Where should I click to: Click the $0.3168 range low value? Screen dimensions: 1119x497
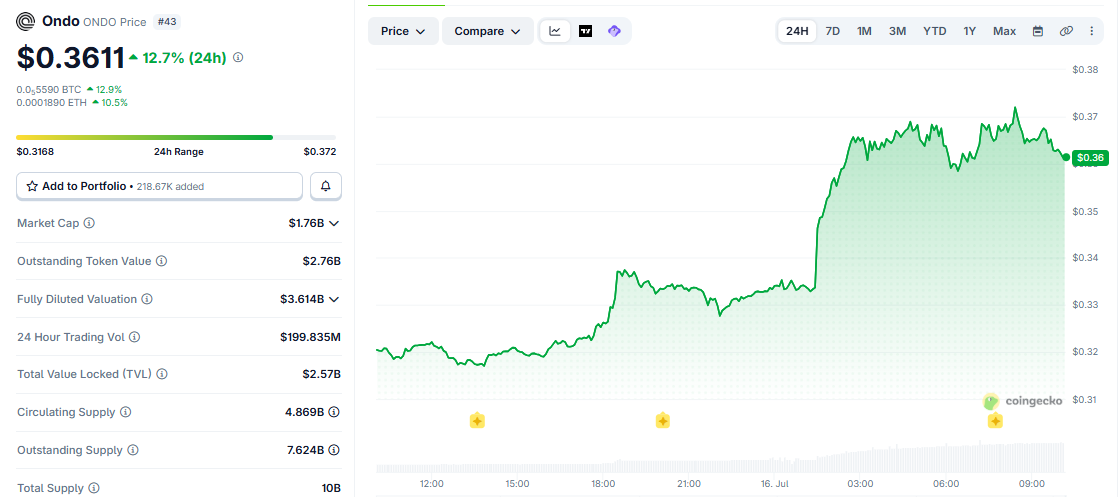coord(35,151)
